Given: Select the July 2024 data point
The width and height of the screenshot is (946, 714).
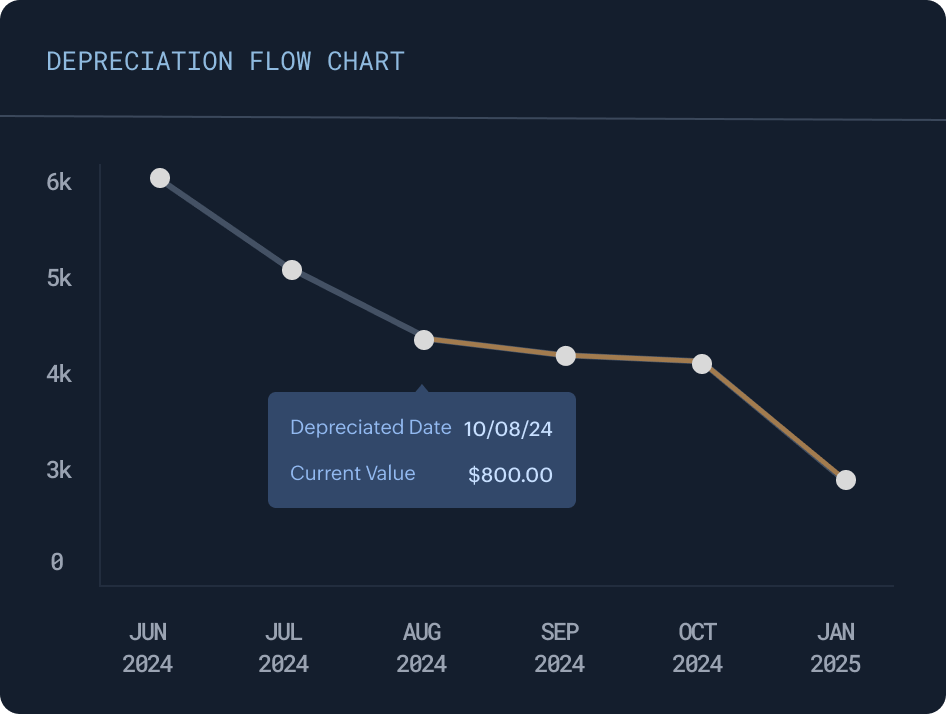Looking at the screenshot, I should [292, 270].
